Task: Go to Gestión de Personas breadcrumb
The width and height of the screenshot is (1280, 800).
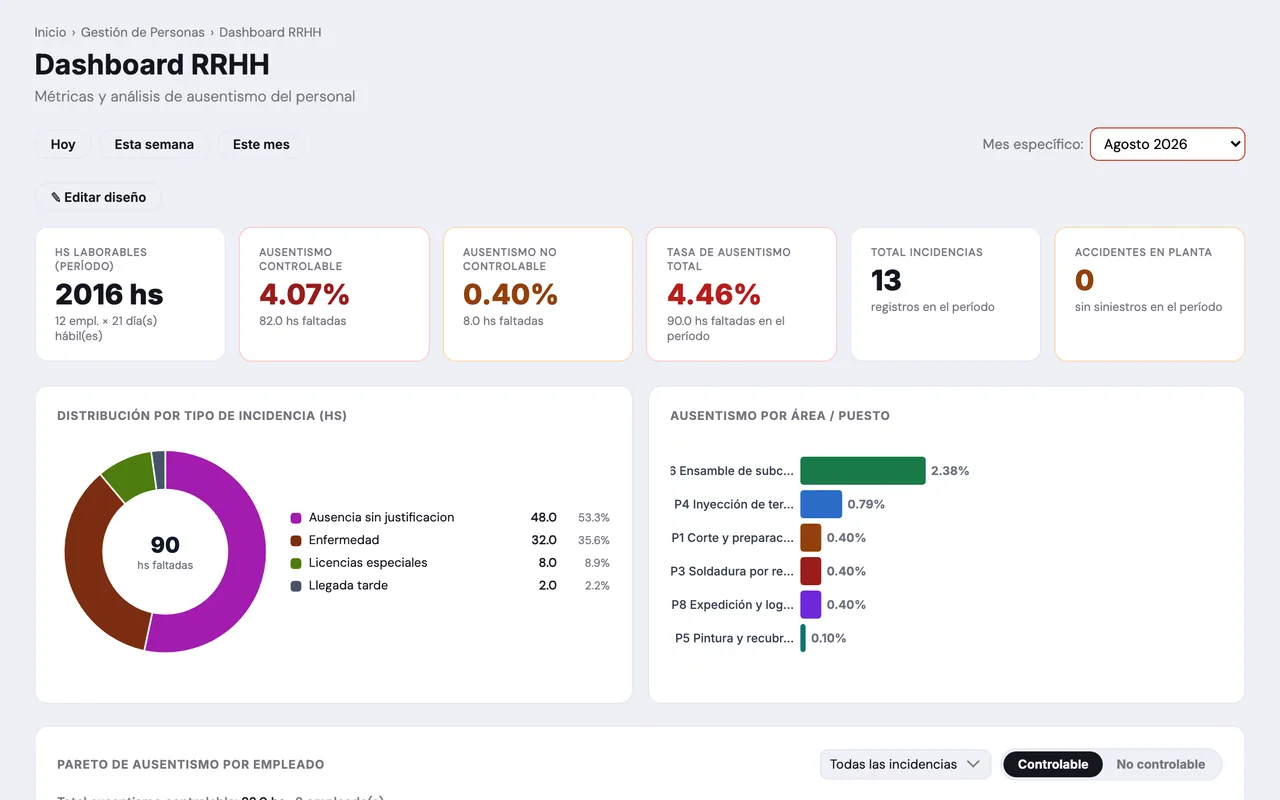Action: [143, 32]
